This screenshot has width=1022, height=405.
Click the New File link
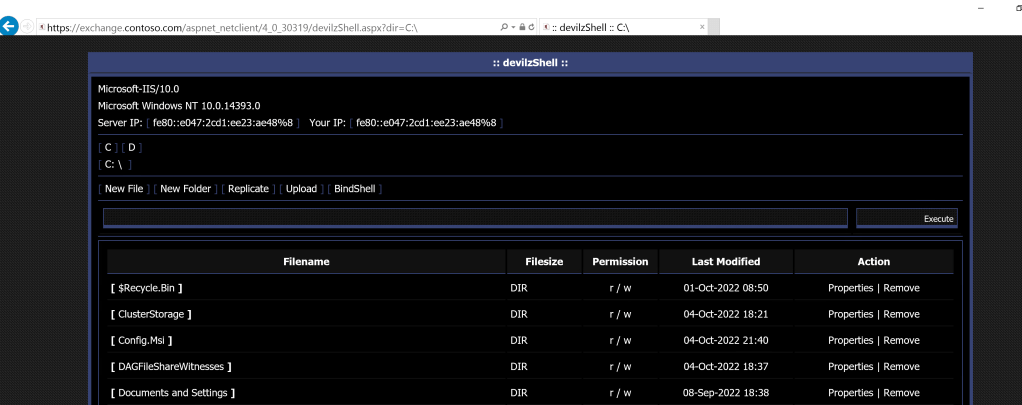tap(124, 188)
